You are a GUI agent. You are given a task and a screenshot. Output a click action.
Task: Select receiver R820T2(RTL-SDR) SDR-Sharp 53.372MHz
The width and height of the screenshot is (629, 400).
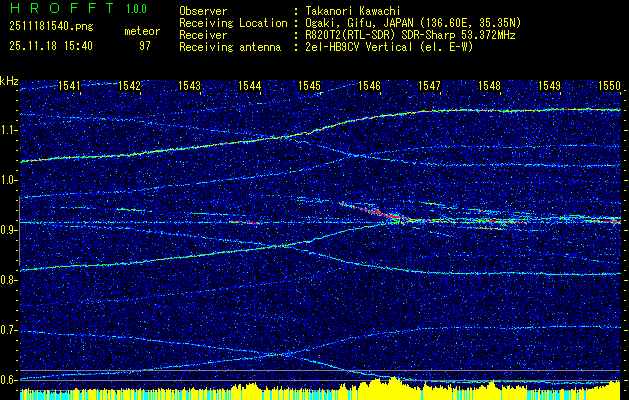(410, 35)
